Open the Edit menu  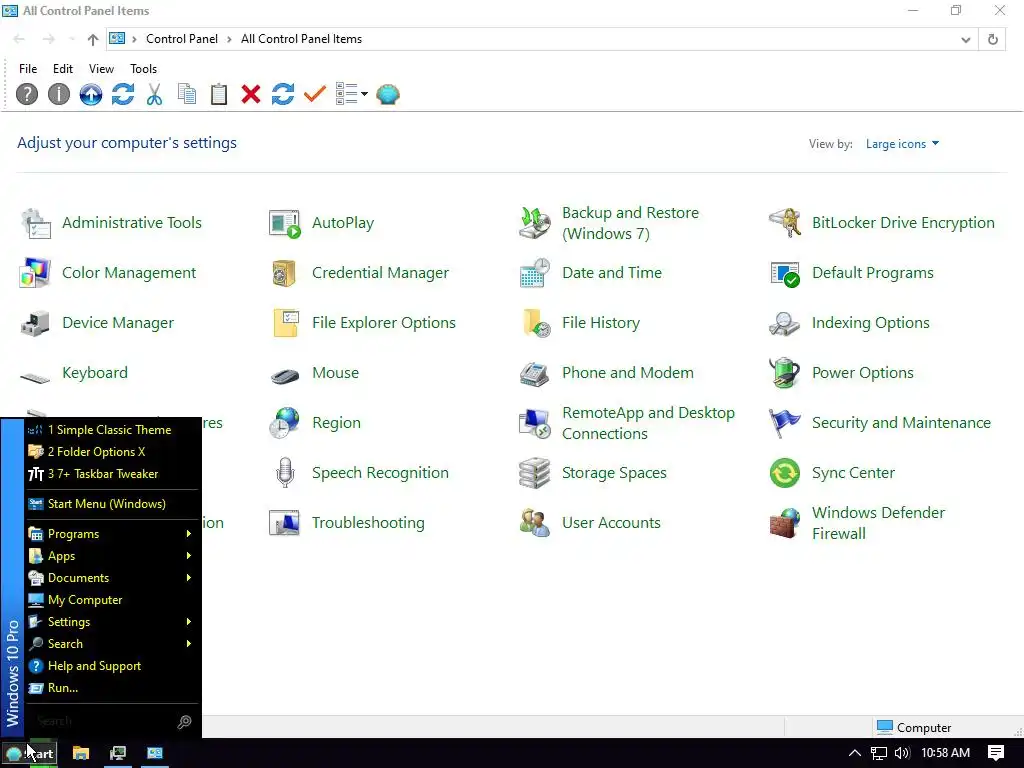coord(63,69)
